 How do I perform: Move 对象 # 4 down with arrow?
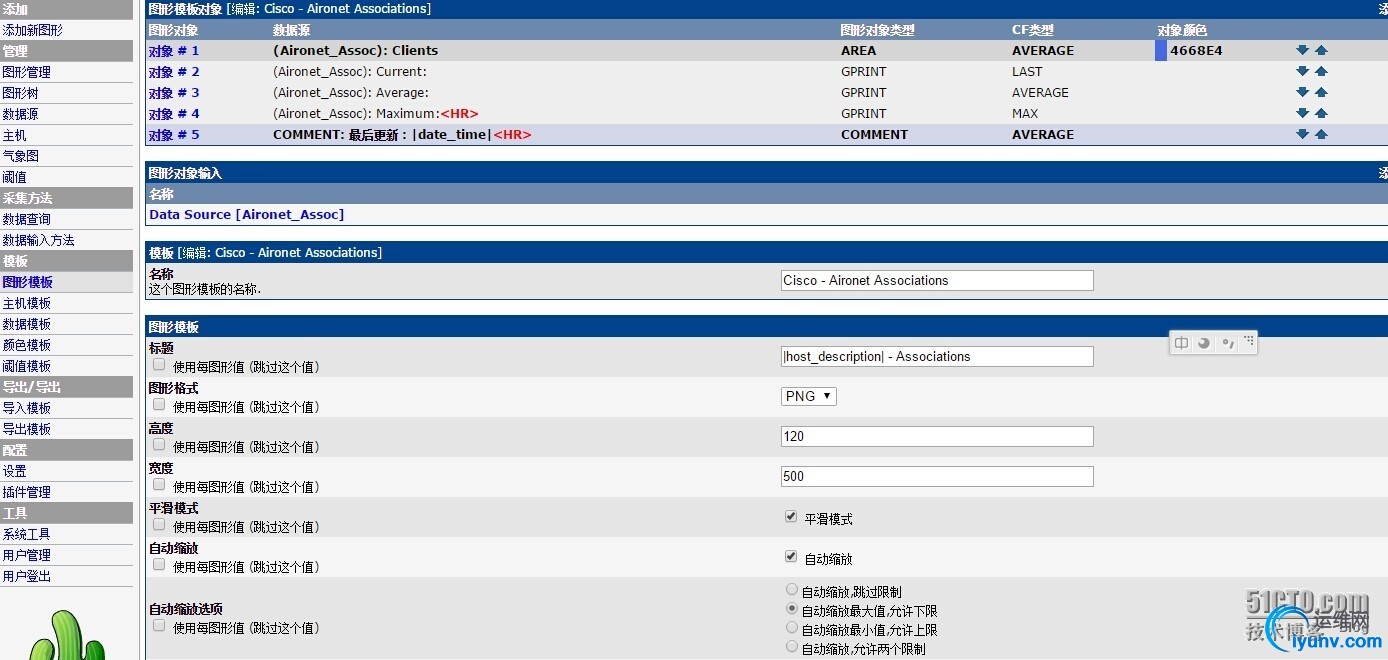tap(1302, 113)
